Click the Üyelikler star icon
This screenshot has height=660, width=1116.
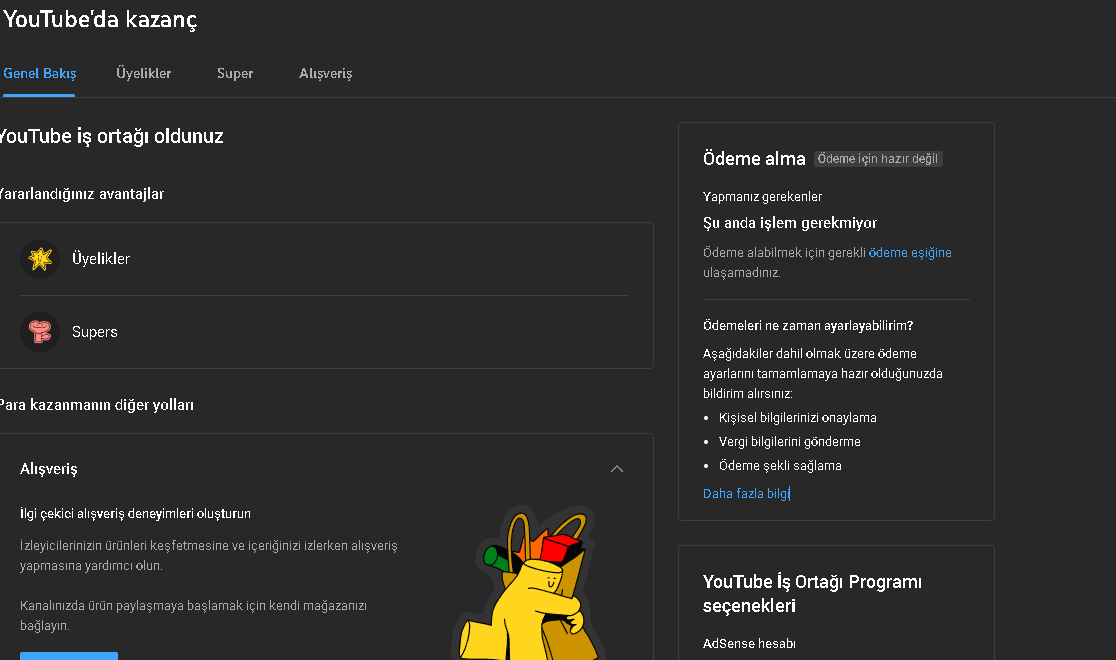click(x=40, y=258)
